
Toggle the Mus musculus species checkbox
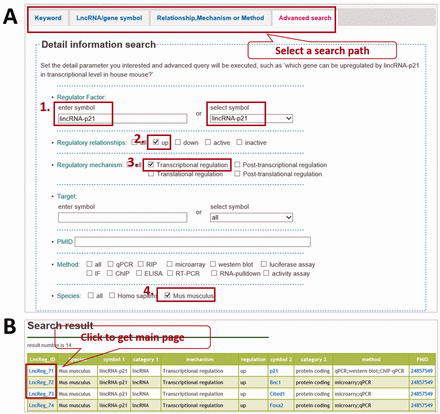pyautogui.click(x=167, y=295)
